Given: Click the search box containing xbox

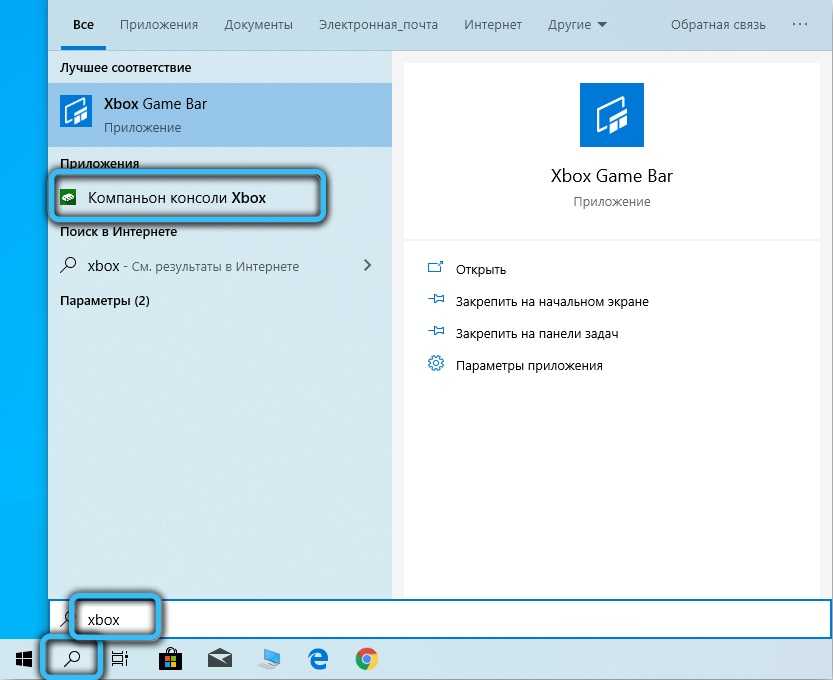Looking at the screenshot, I should [x=440, y=619].
